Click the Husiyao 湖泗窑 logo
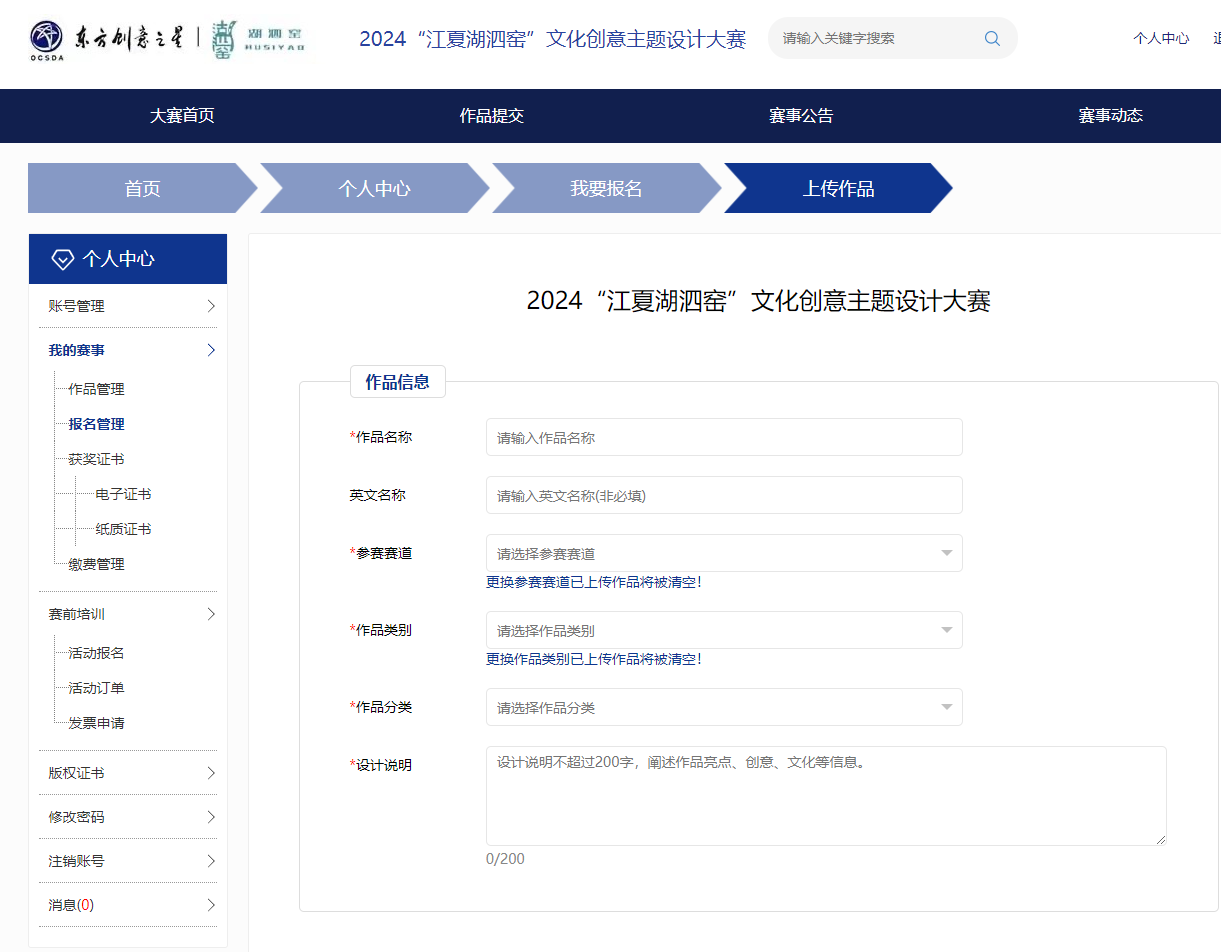The height and width of the screenshot is (952, 1221). (x=258, y=38)
